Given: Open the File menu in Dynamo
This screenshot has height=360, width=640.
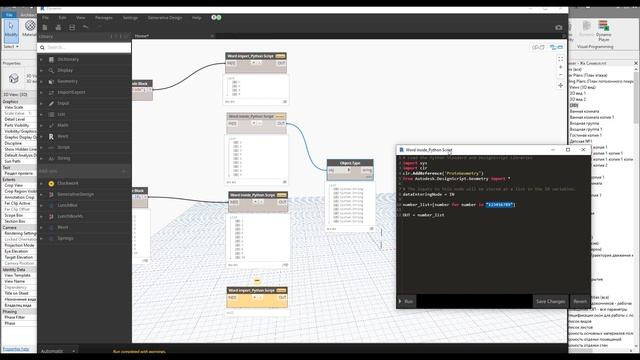Looking at the screenshot, I should (x=45, y=18).
